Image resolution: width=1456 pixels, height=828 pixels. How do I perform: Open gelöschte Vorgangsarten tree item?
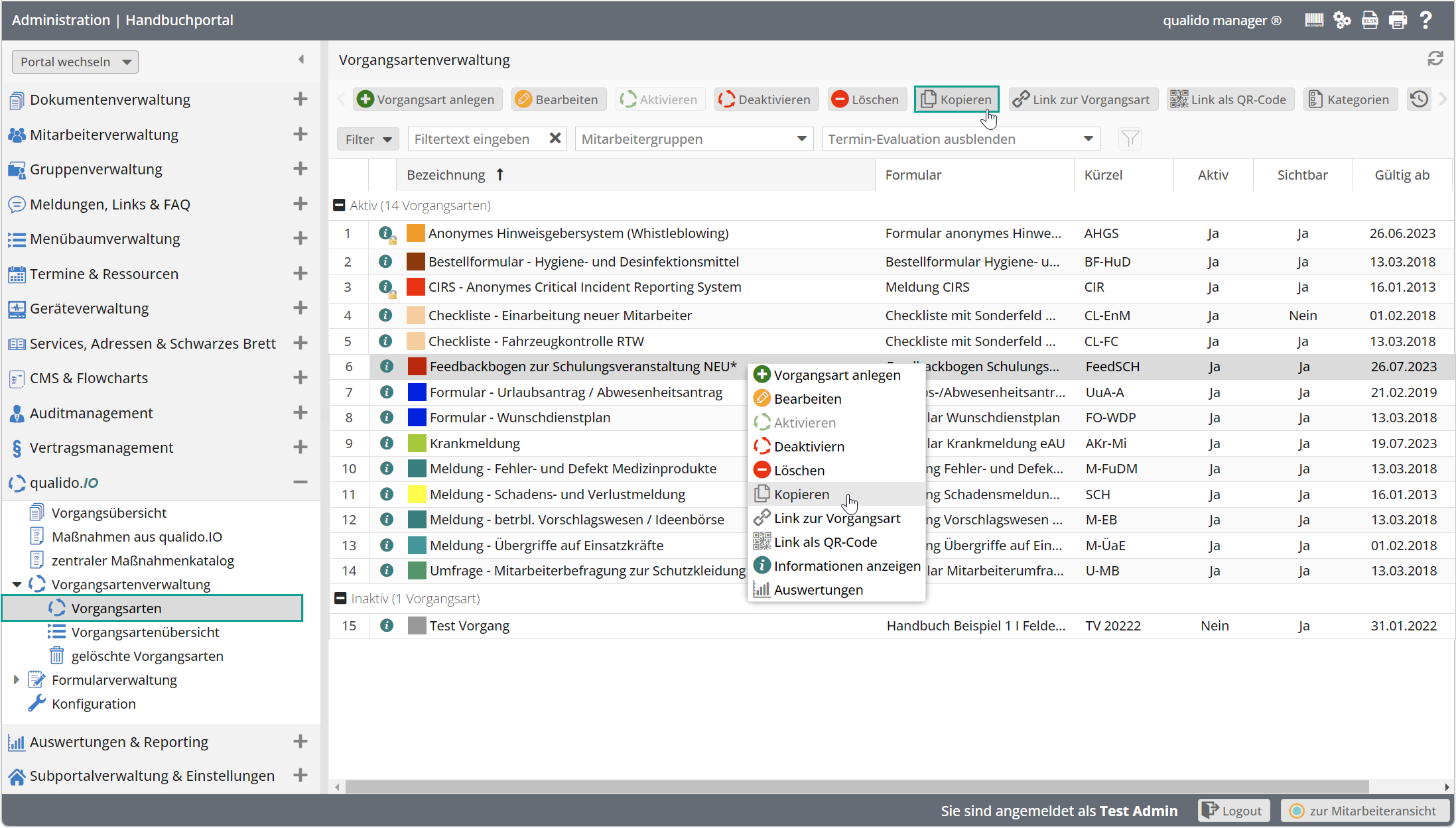(147, 656)
